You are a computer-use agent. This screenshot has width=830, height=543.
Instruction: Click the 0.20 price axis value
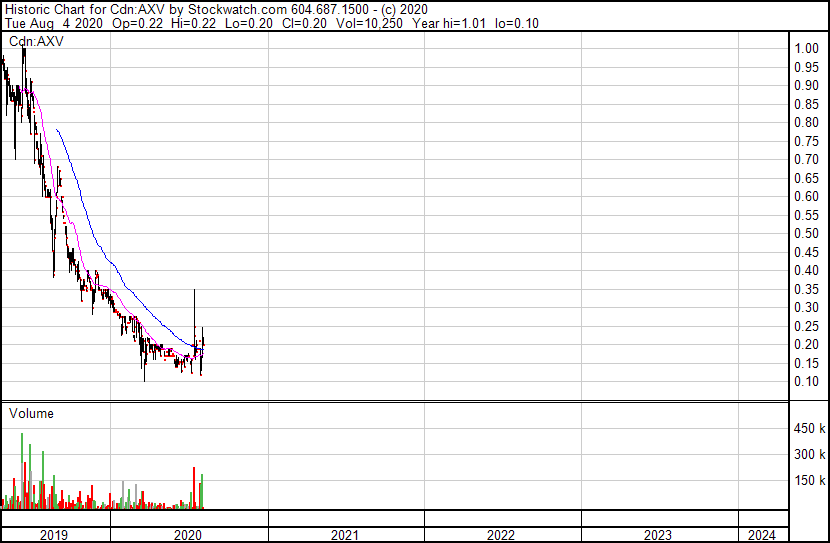click(807, 345)
